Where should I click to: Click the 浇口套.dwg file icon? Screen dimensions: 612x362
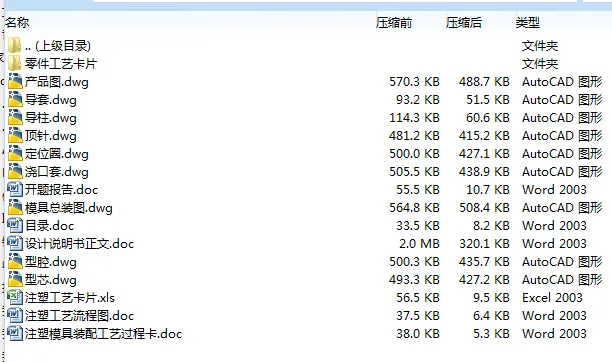15,171
